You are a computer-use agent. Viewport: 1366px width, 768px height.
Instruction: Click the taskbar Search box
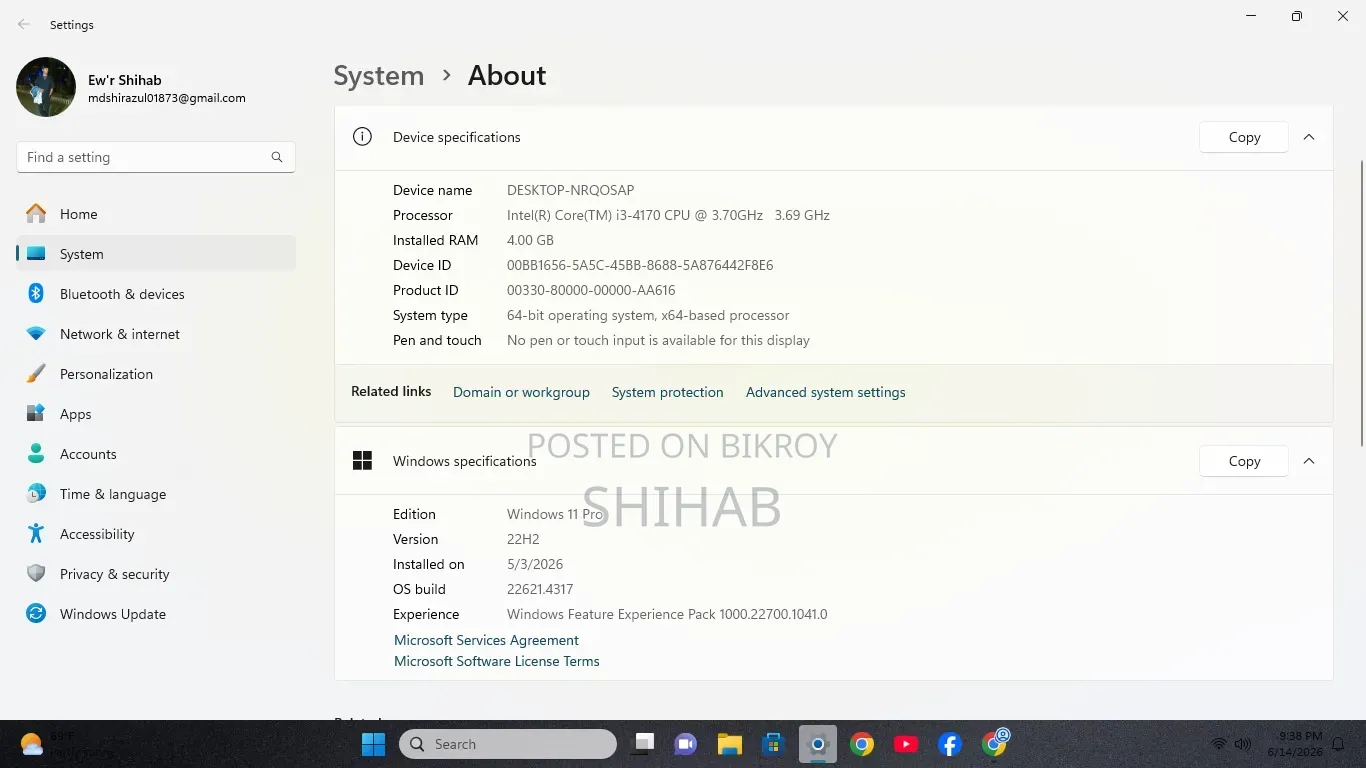click(x=508, y=744)
